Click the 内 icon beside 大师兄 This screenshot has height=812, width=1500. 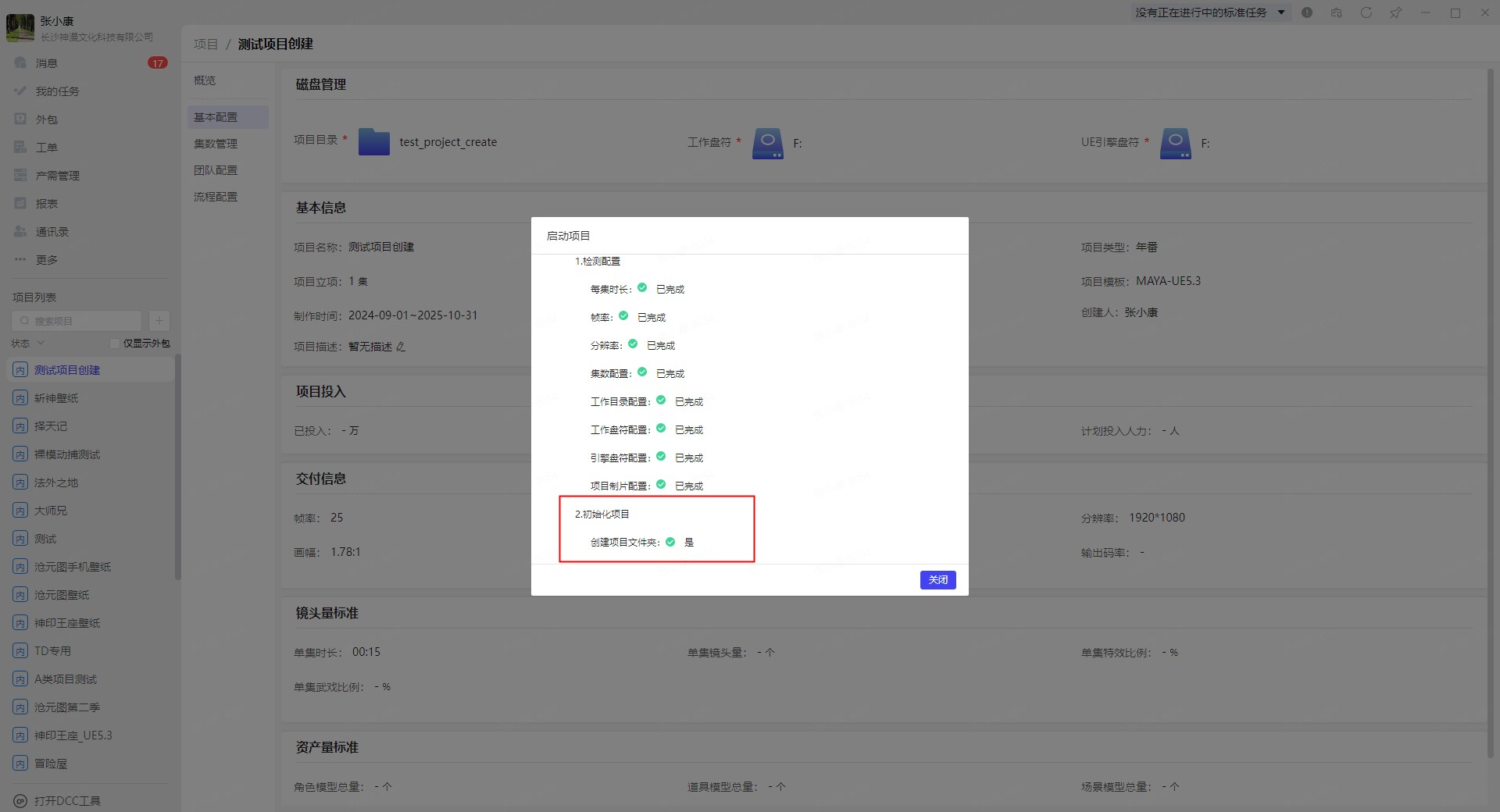tap(20, 511)
